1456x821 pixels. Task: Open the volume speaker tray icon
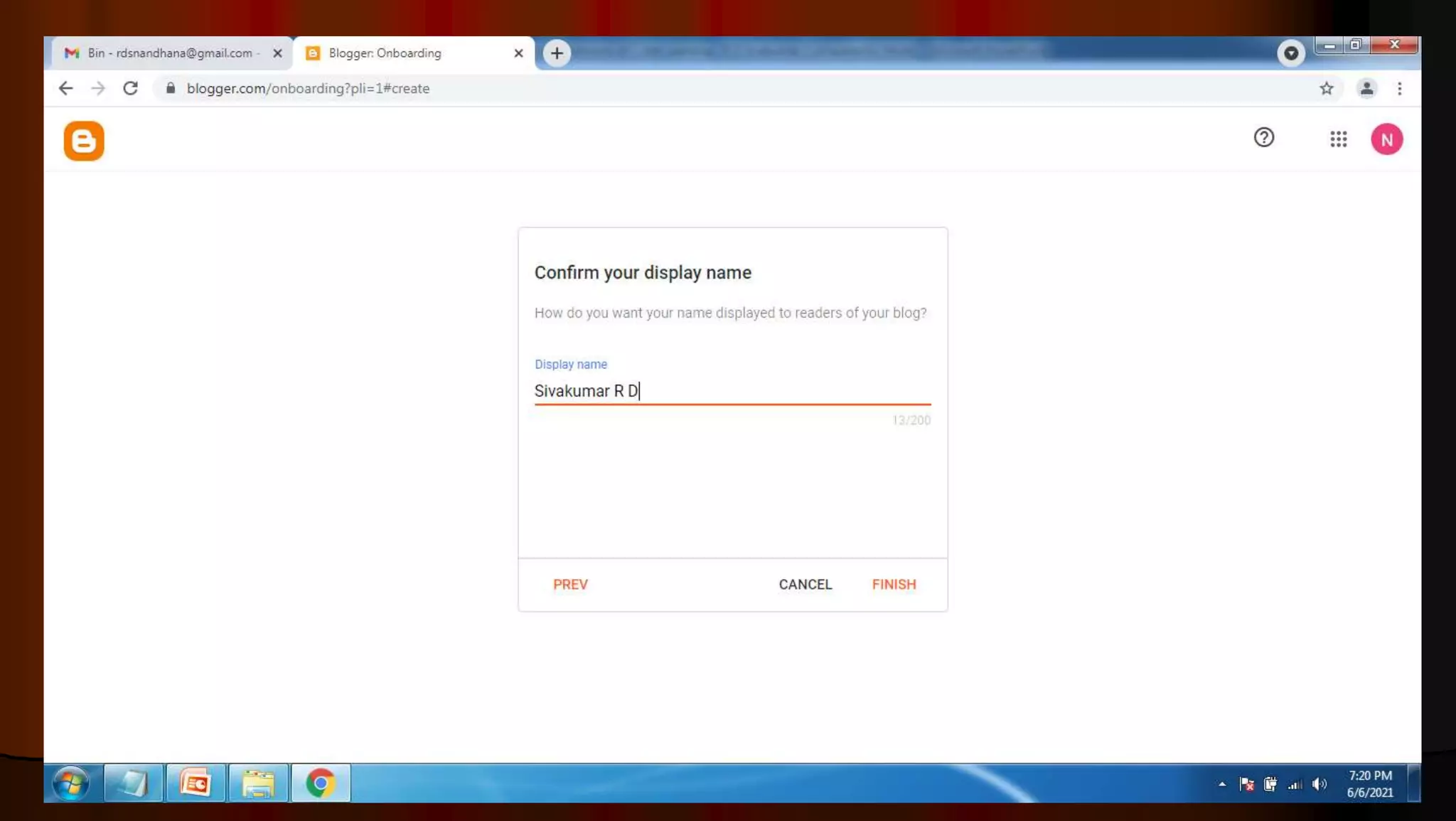(x=1319, y=784)
